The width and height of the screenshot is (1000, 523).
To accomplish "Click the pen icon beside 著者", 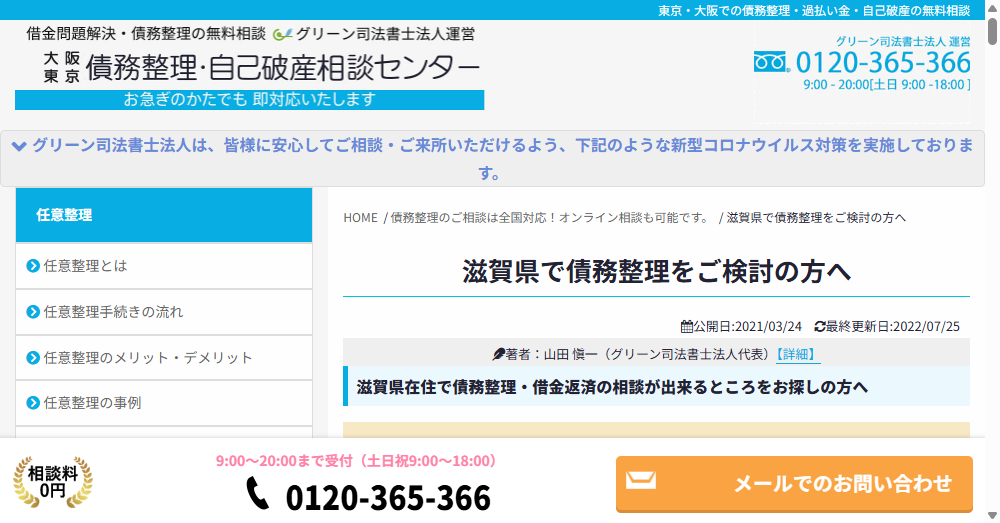I will pos(498,354).
